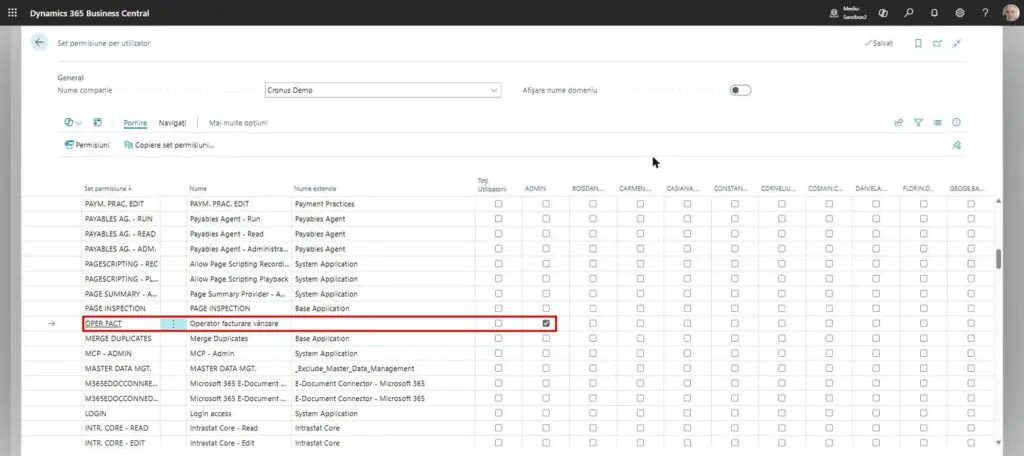Open the settings gear

coord(959,13)
